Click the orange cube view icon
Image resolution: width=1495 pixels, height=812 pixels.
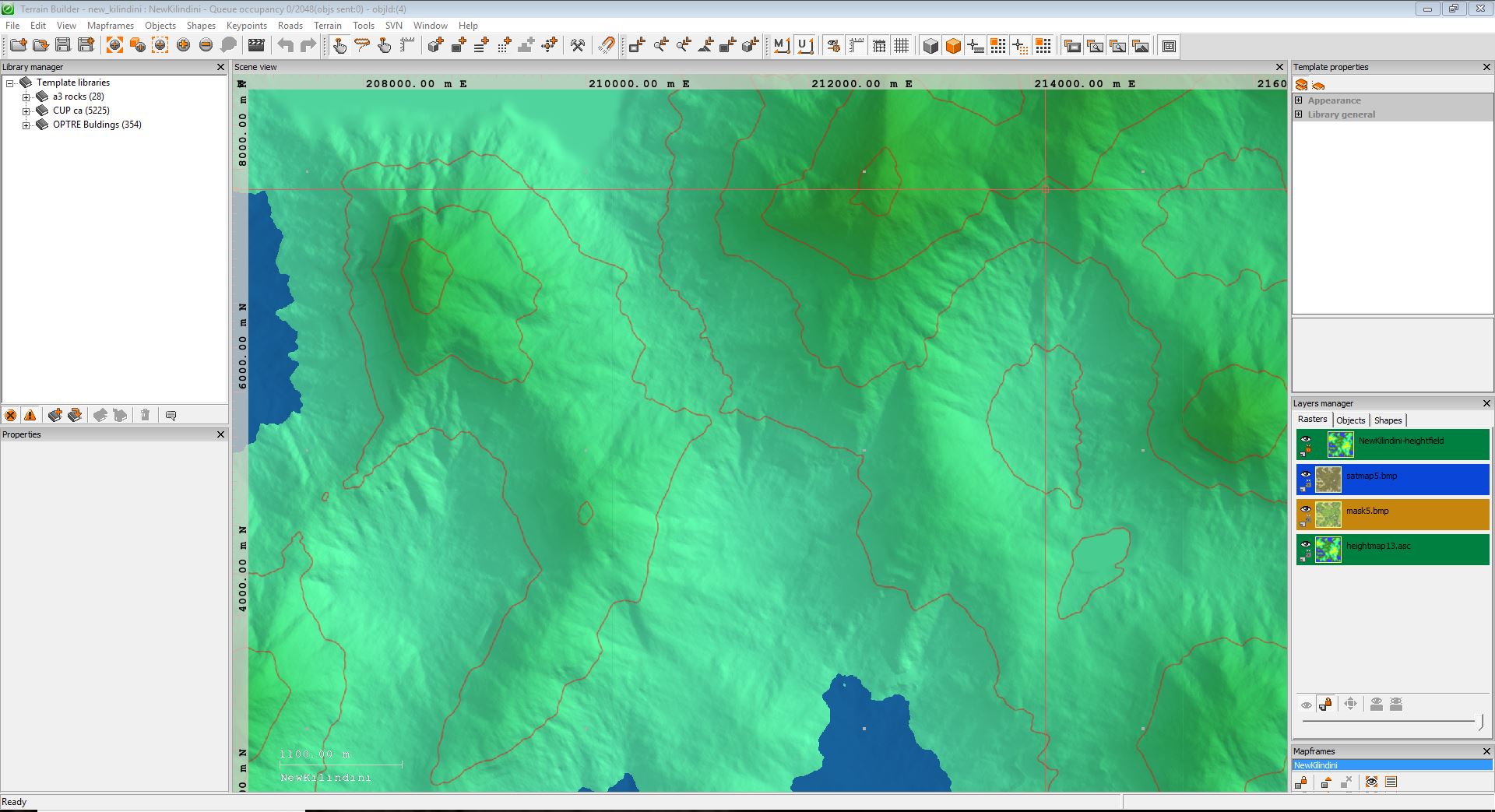click(953, 45)
